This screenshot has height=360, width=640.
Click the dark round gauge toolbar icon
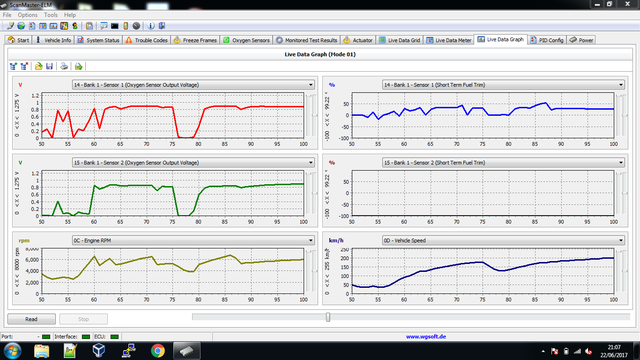[136, 26]
